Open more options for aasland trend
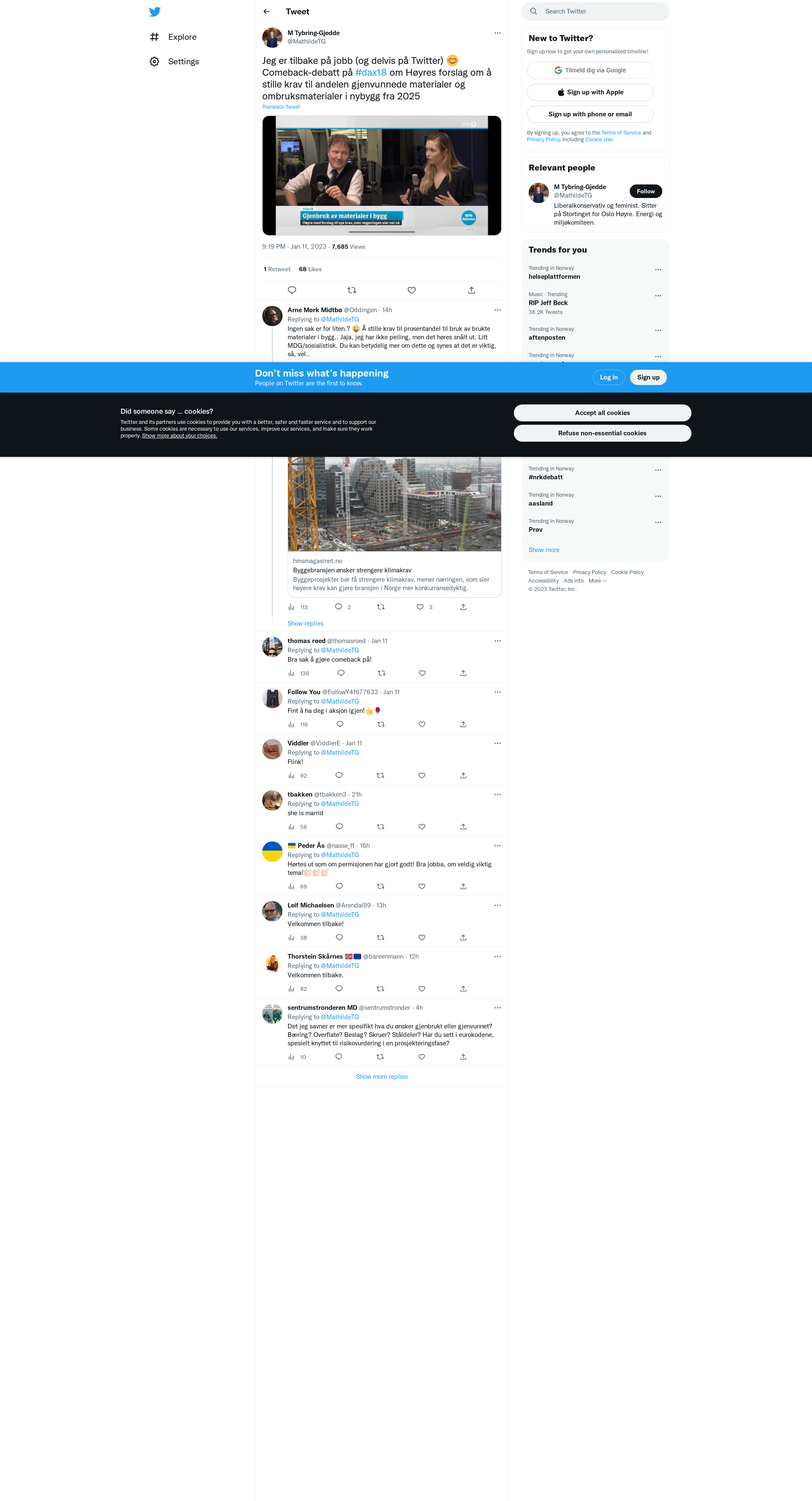 [x=658, y=496]
